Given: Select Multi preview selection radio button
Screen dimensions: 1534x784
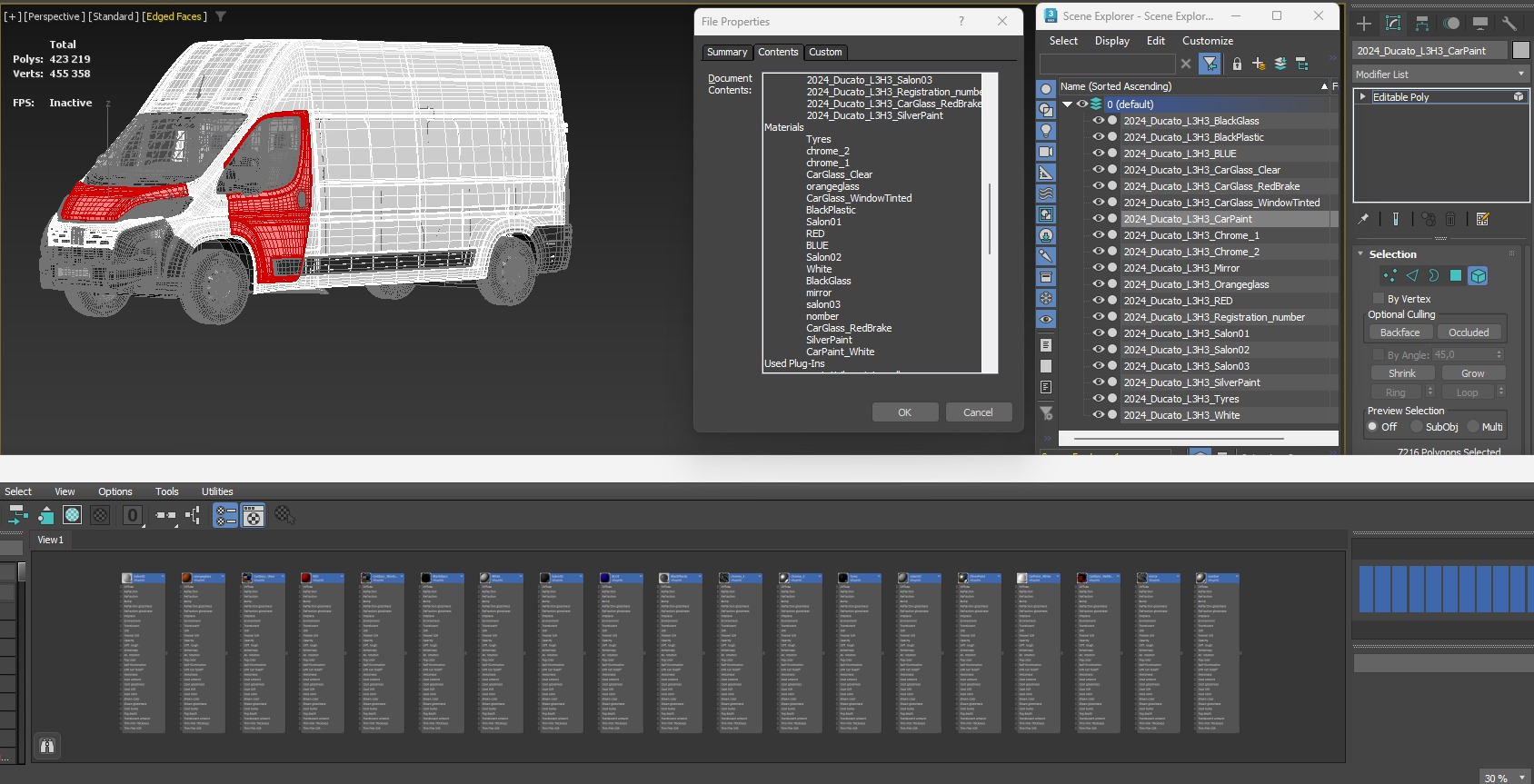Looking at the screenshot, I should [x=1473, y=427].
